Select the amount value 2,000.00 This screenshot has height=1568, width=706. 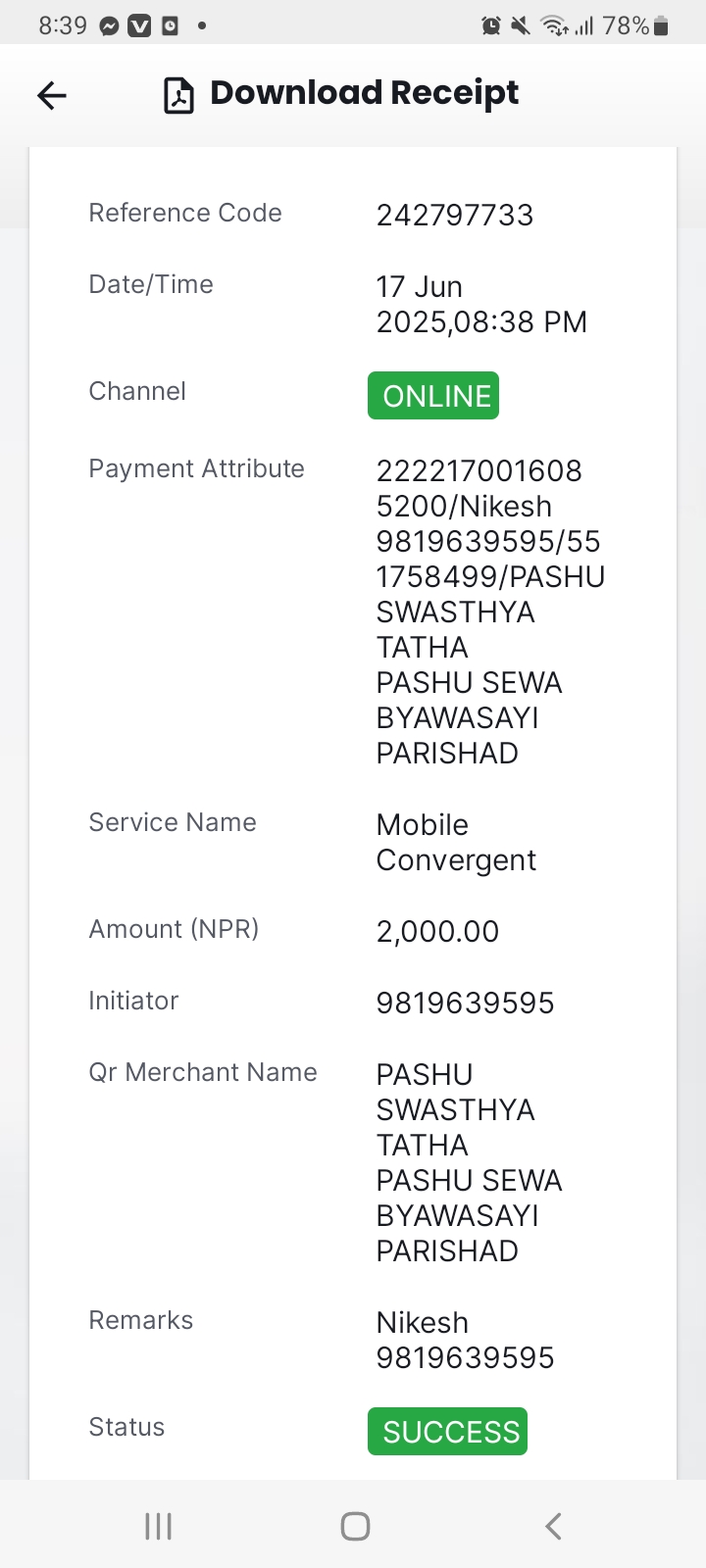(437, 931)
